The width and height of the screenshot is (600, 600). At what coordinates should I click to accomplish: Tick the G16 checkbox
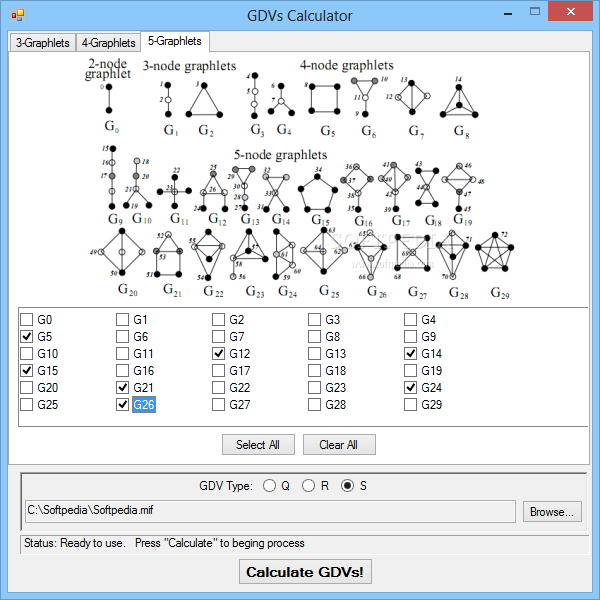pyautogui.click(x=122, y=370)
